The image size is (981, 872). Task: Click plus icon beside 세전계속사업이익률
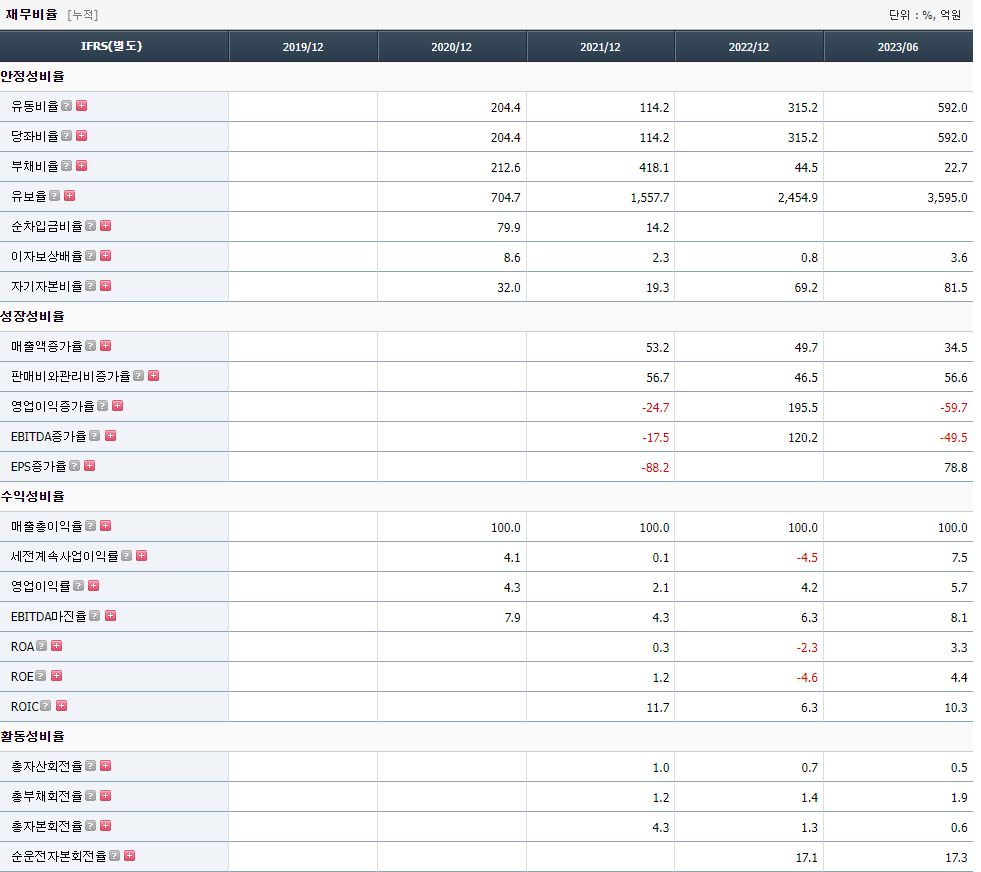pyautogui.click(x=142, y=556)
